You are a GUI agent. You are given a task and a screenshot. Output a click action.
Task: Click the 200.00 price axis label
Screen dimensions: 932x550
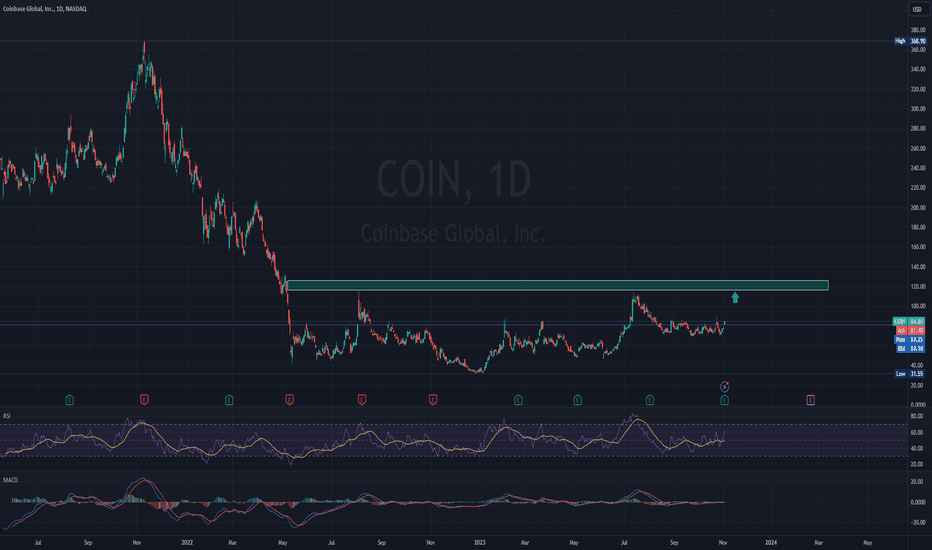point(918,208)
